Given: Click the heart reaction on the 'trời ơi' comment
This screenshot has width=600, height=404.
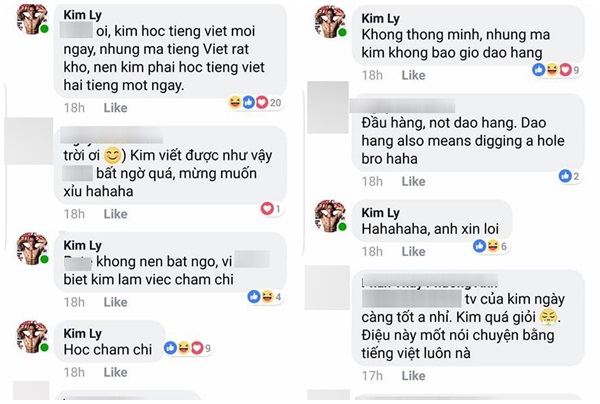Looking at the screenshot, I should coord(267,209).
